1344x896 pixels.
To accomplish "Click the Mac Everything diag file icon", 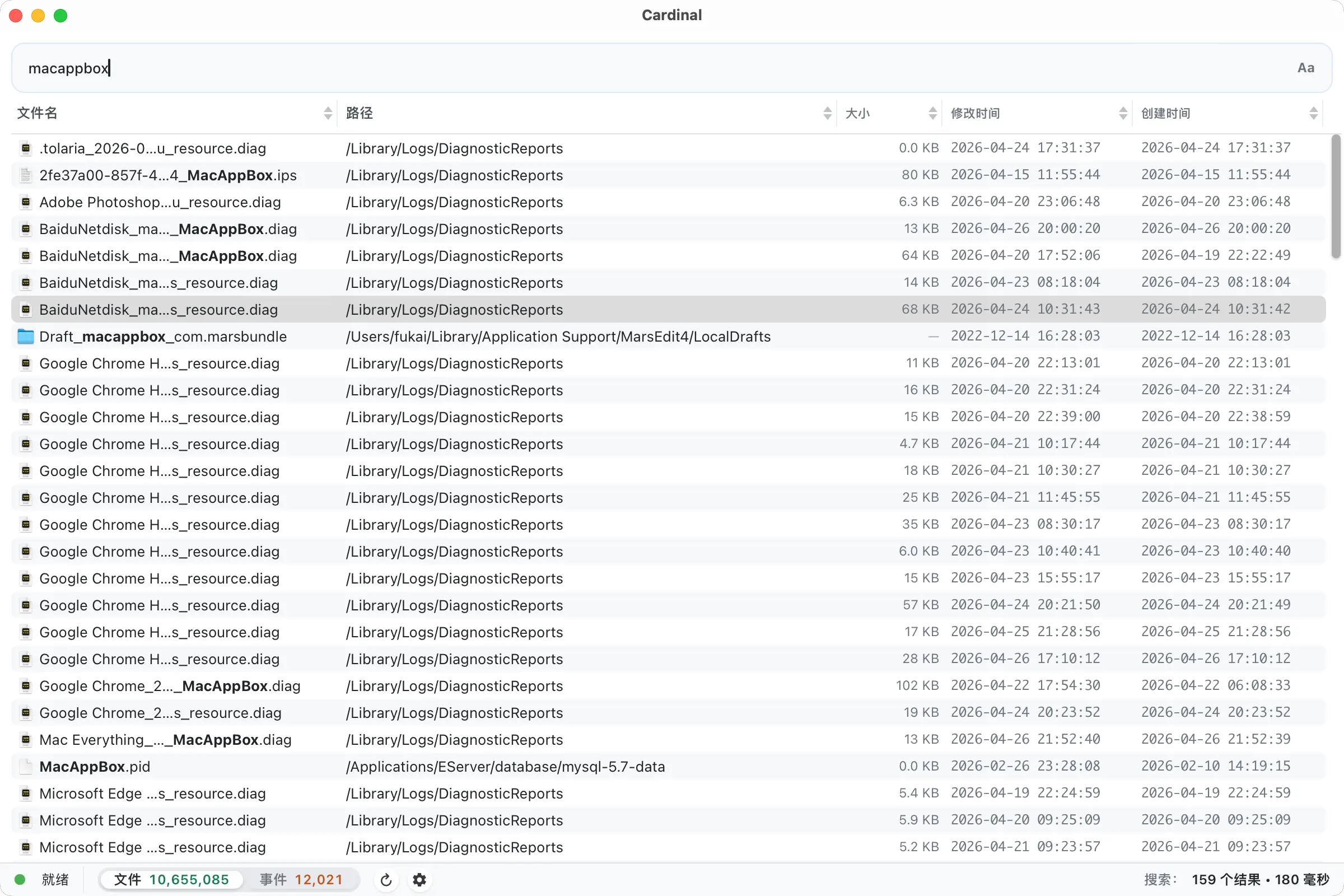I will [x=25, y=740].
